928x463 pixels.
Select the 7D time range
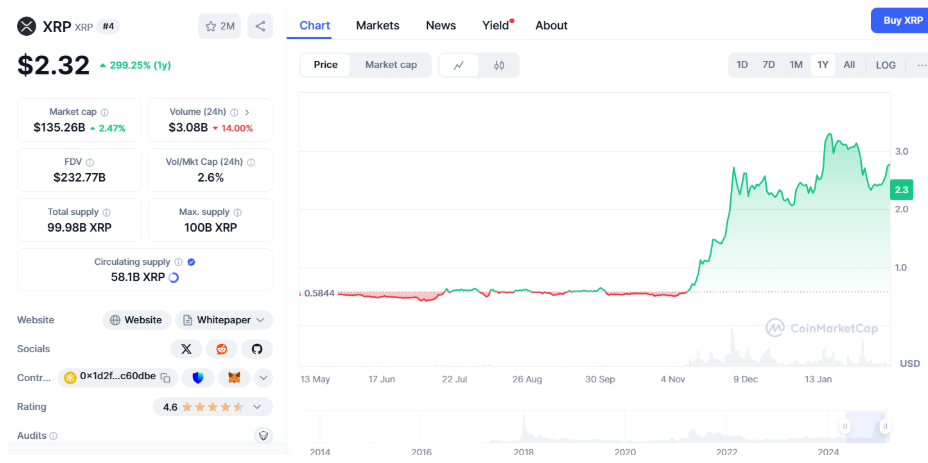click(x=768, y=65)
